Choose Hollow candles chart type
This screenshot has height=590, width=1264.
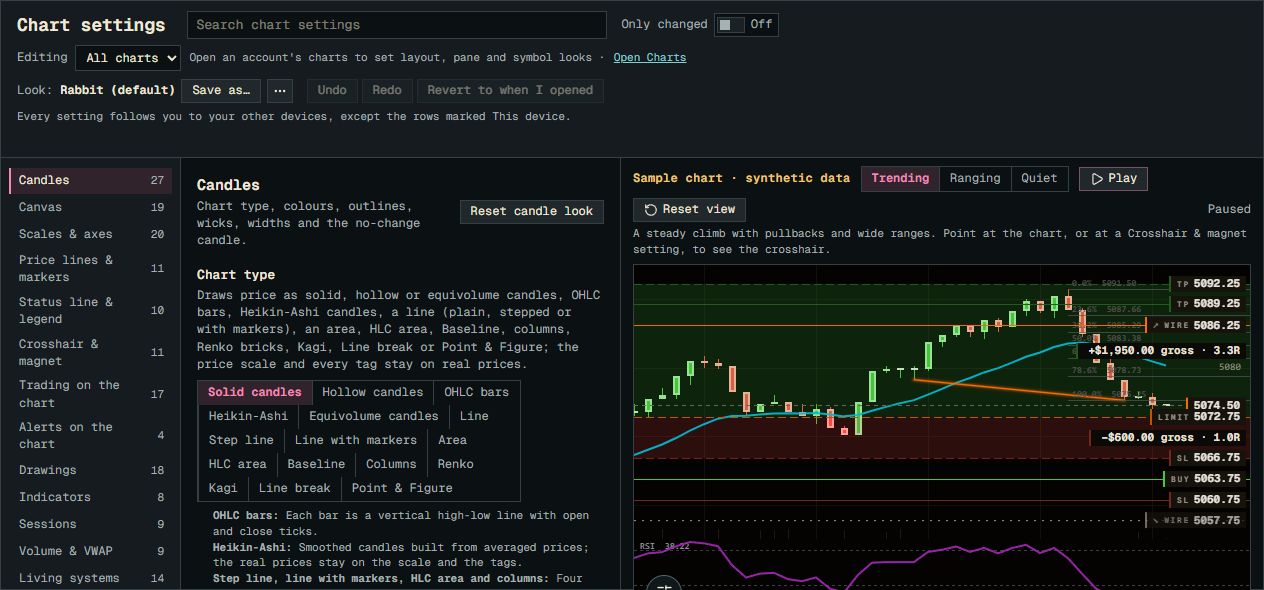coord(372,392)
